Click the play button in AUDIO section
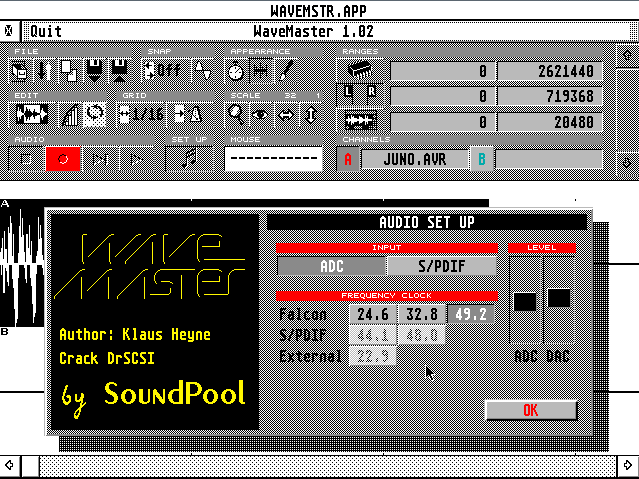This screenshot has width=639, height=479. [137, 159]
